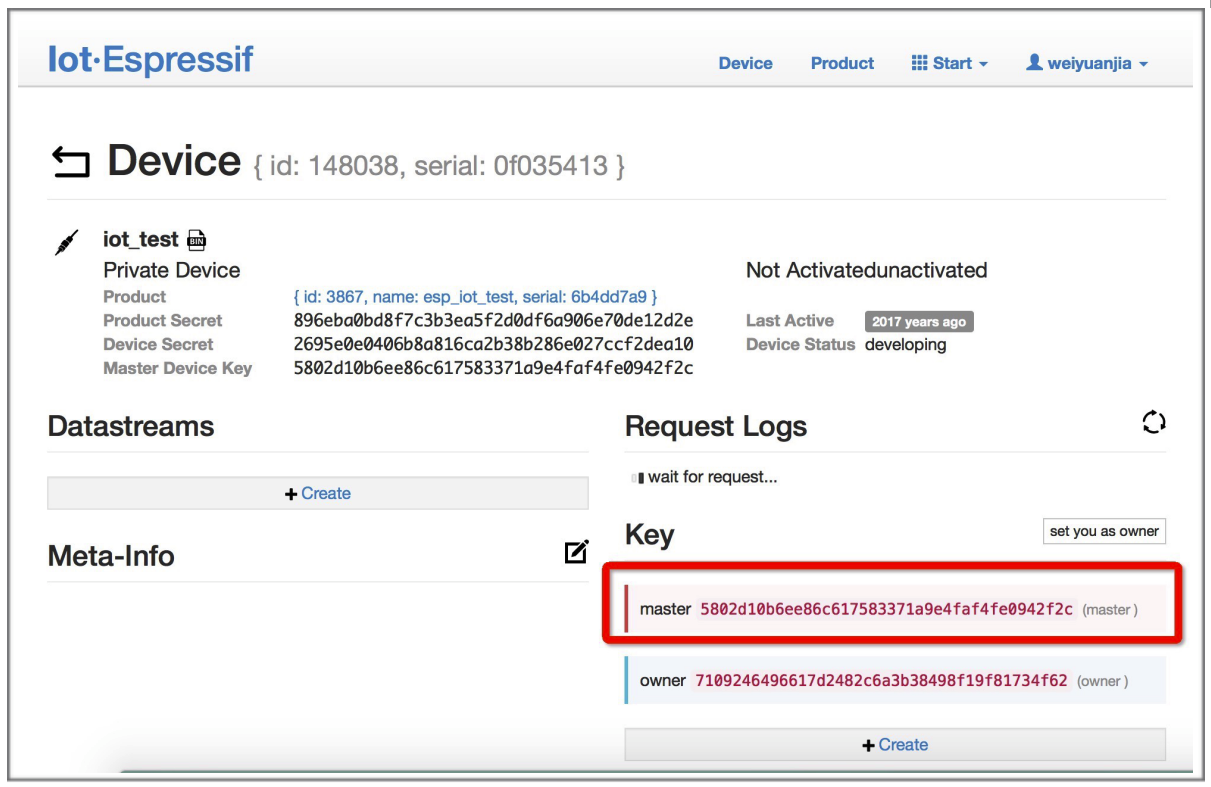
Task: Open the Start dropdown menu
Action: click(x=951, y=63)
